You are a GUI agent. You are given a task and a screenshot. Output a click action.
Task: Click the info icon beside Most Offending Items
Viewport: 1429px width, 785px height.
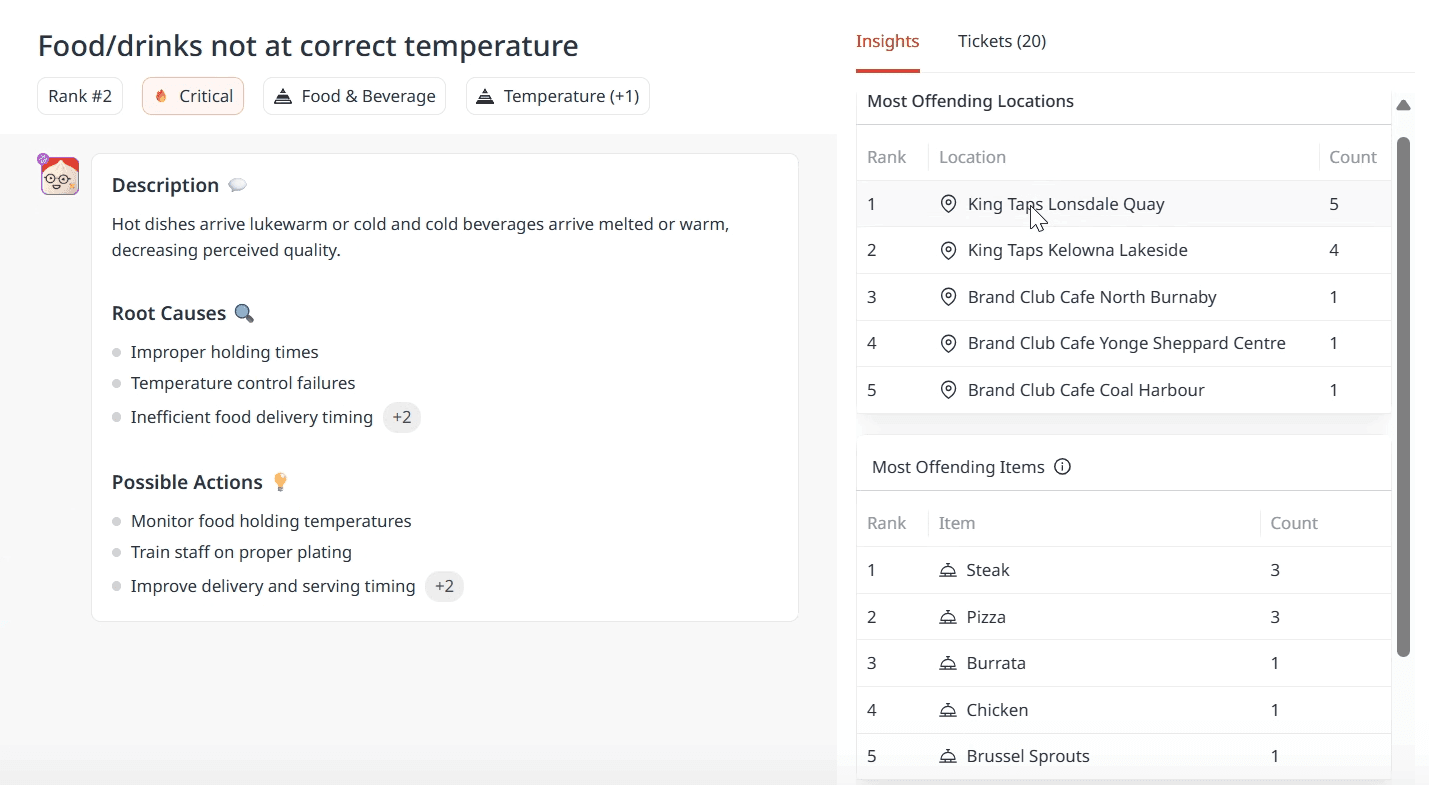[x=1063, y=467]
